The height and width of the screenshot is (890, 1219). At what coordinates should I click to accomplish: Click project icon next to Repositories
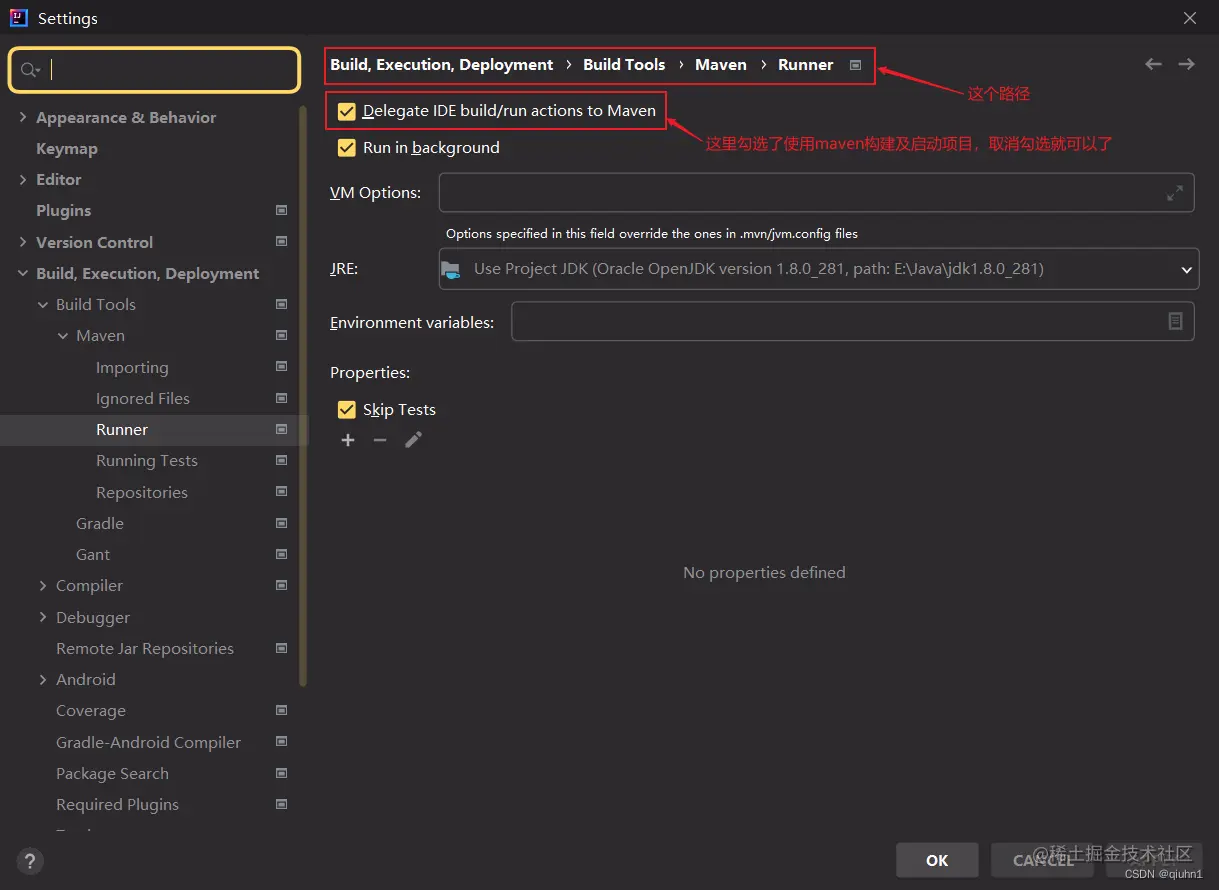tap(281, 492)
